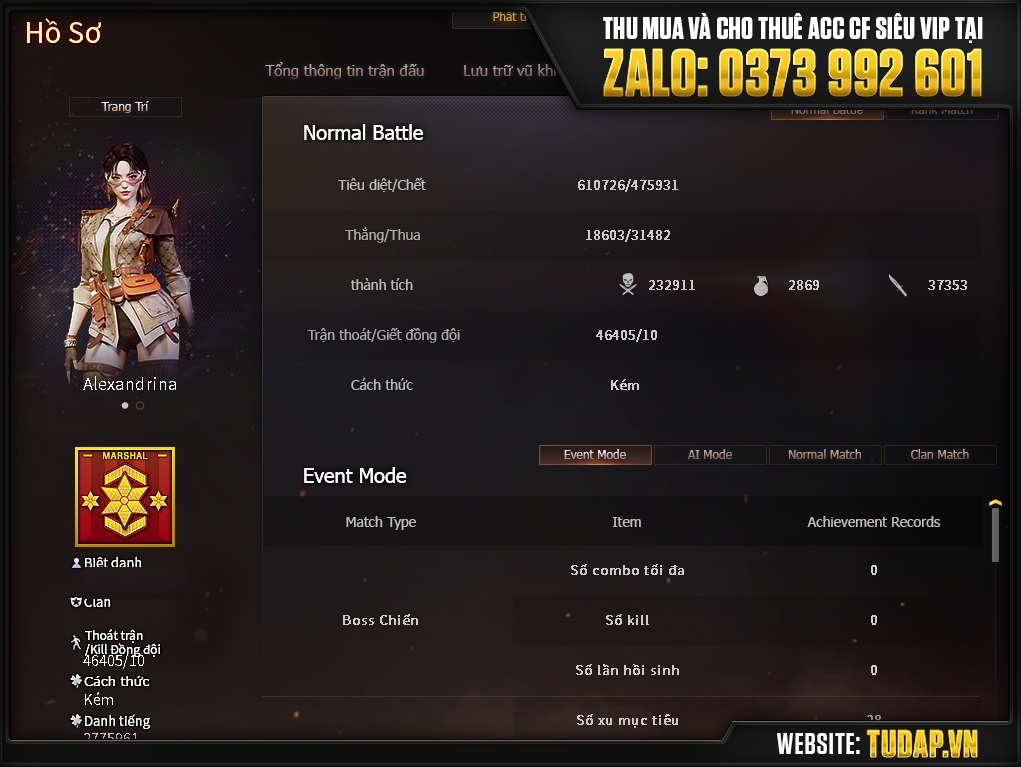Click the Marshal rank badge
The width and height of the screenshot is (1021, 767).
125,497
